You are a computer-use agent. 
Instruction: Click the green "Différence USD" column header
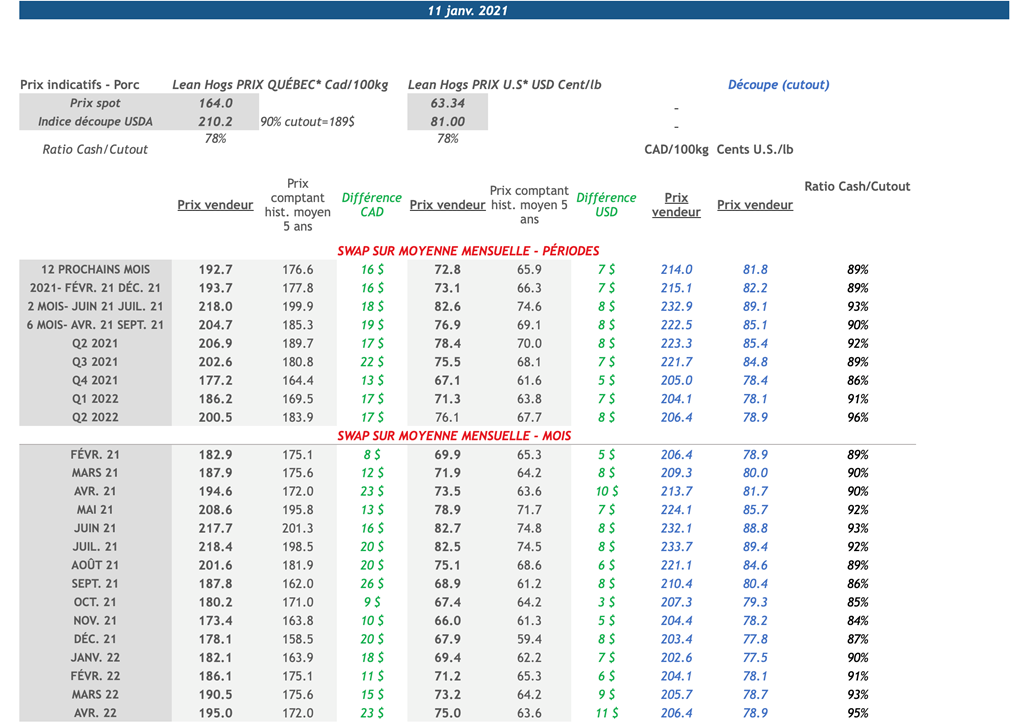coord(605,205)
